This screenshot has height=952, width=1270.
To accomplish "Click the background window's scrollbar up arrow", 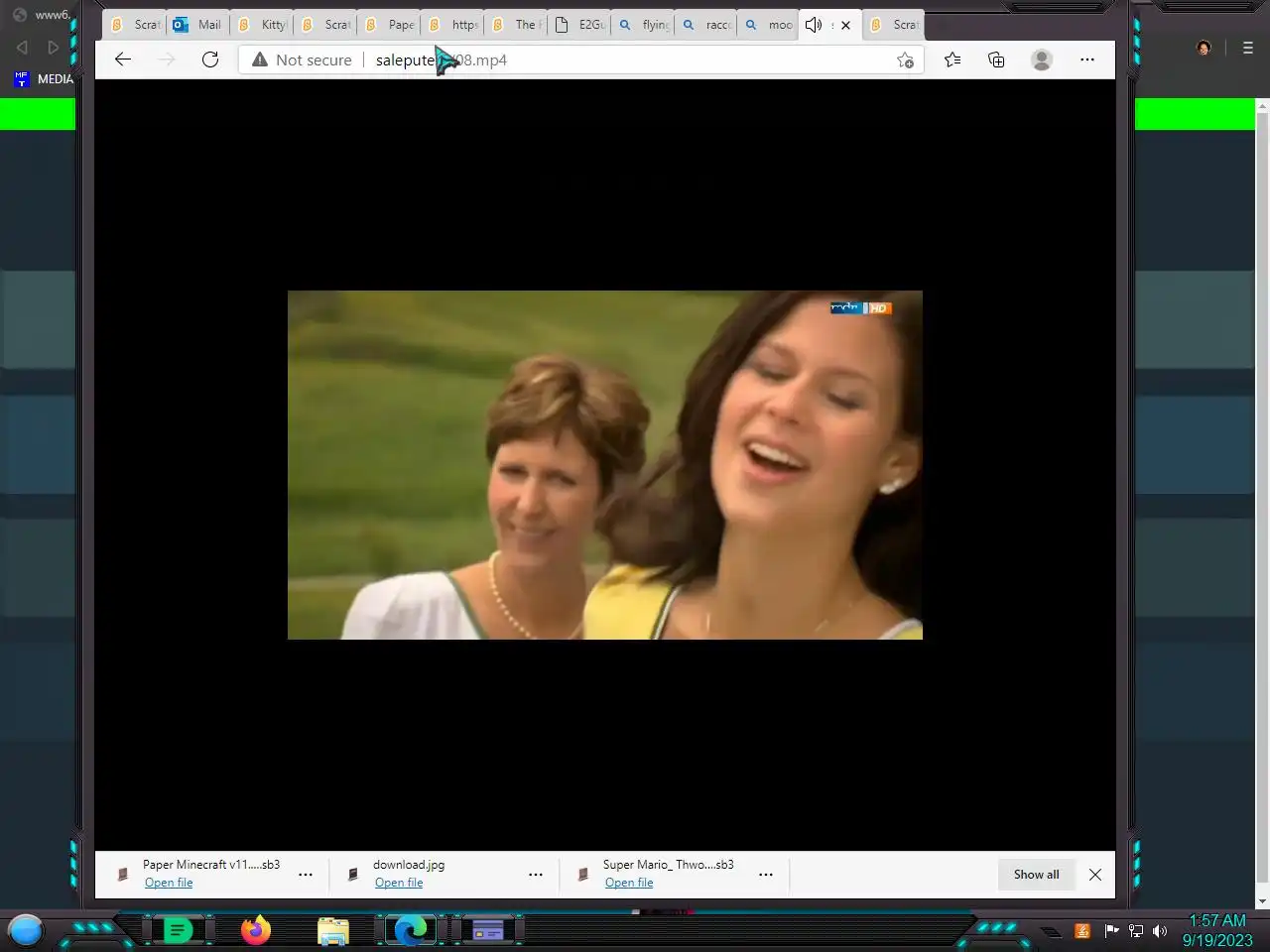I will (1262, 105).
